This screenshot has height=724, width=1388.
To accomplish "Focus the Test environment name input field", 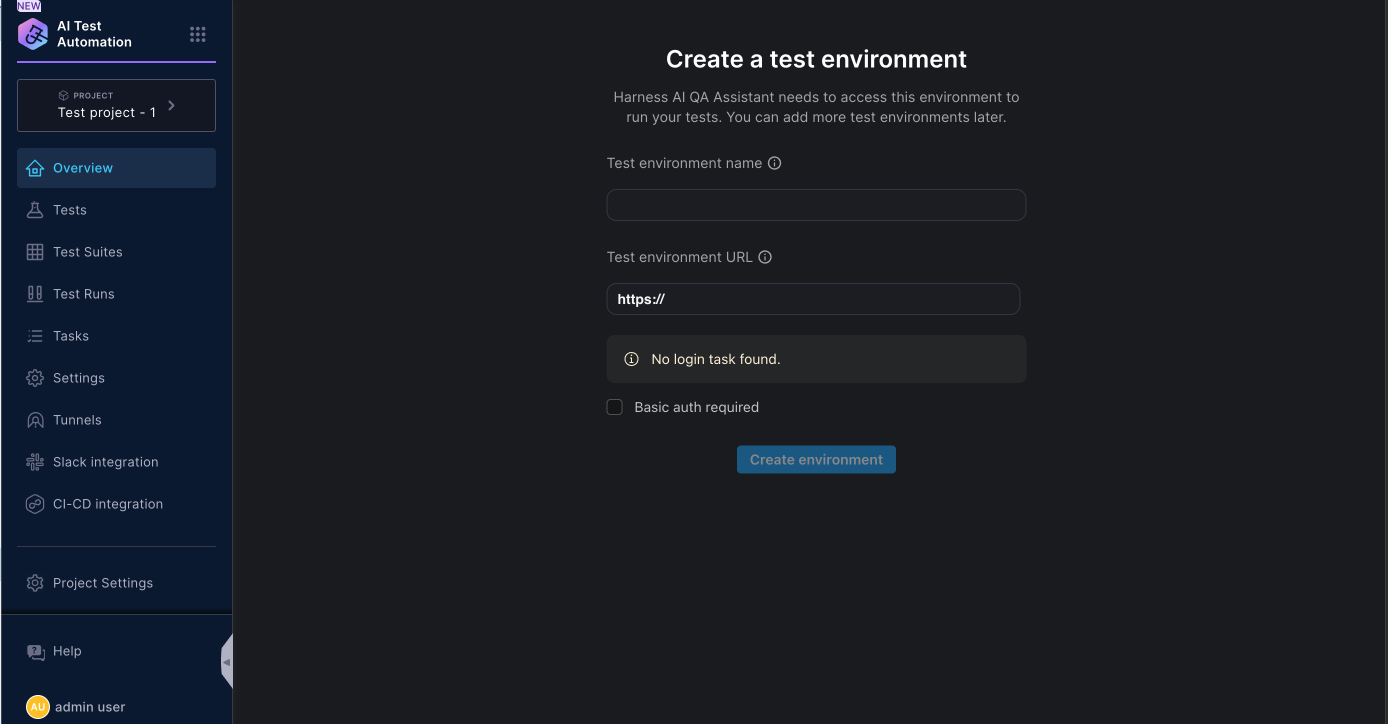I will (816, 205).
